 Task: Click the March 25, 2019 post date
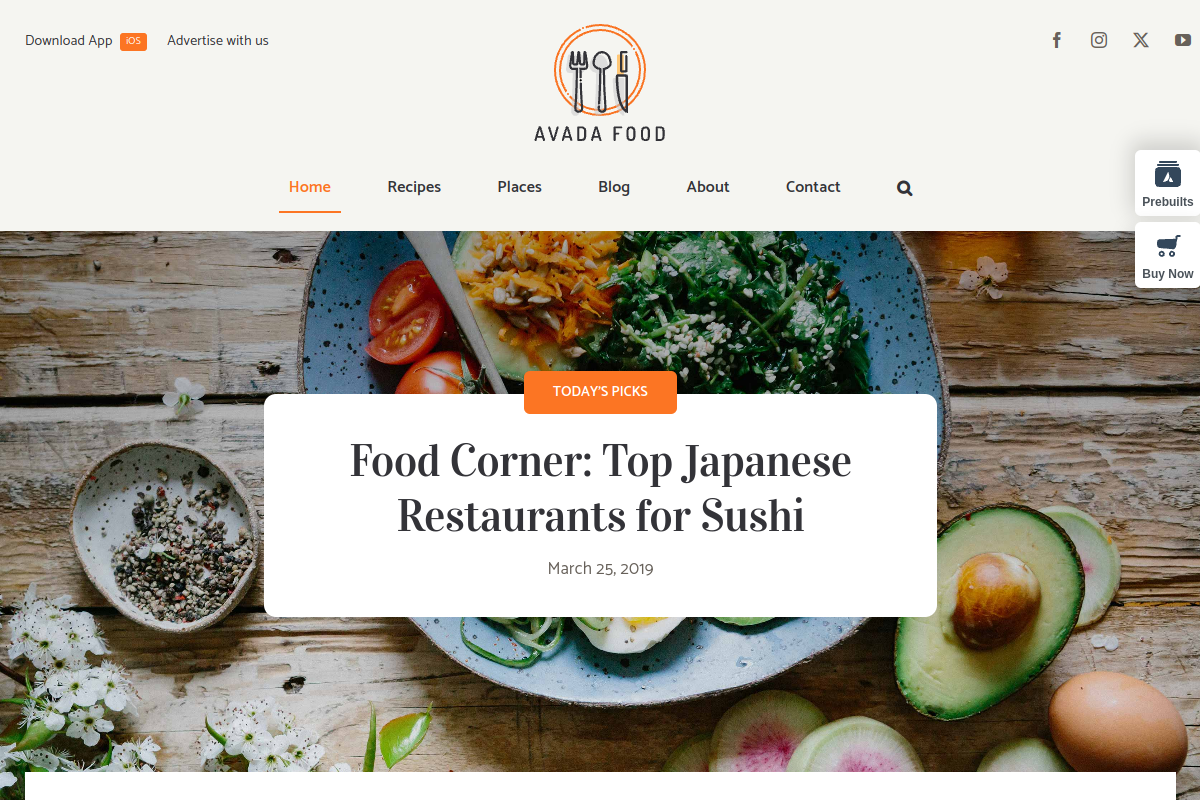point(600,569)
